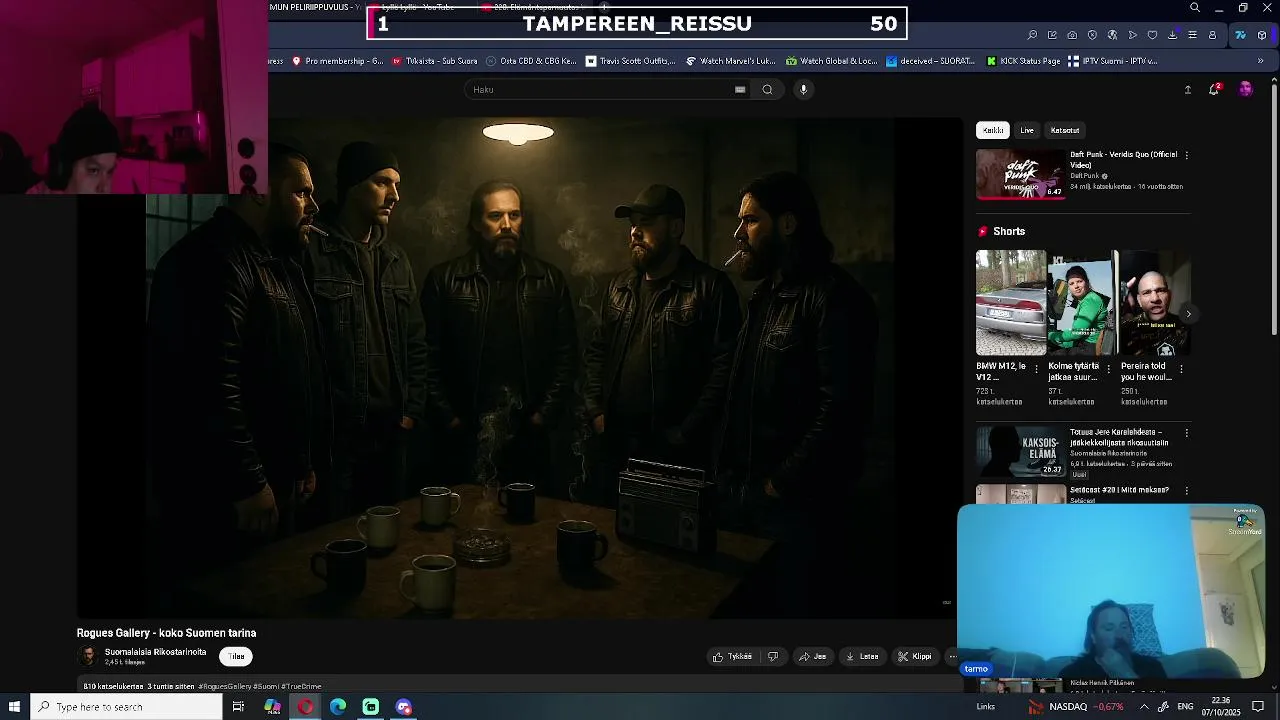Open the Watch Global & Loc bookmark
Viewport: 1280px width, 720px height.
831,61
